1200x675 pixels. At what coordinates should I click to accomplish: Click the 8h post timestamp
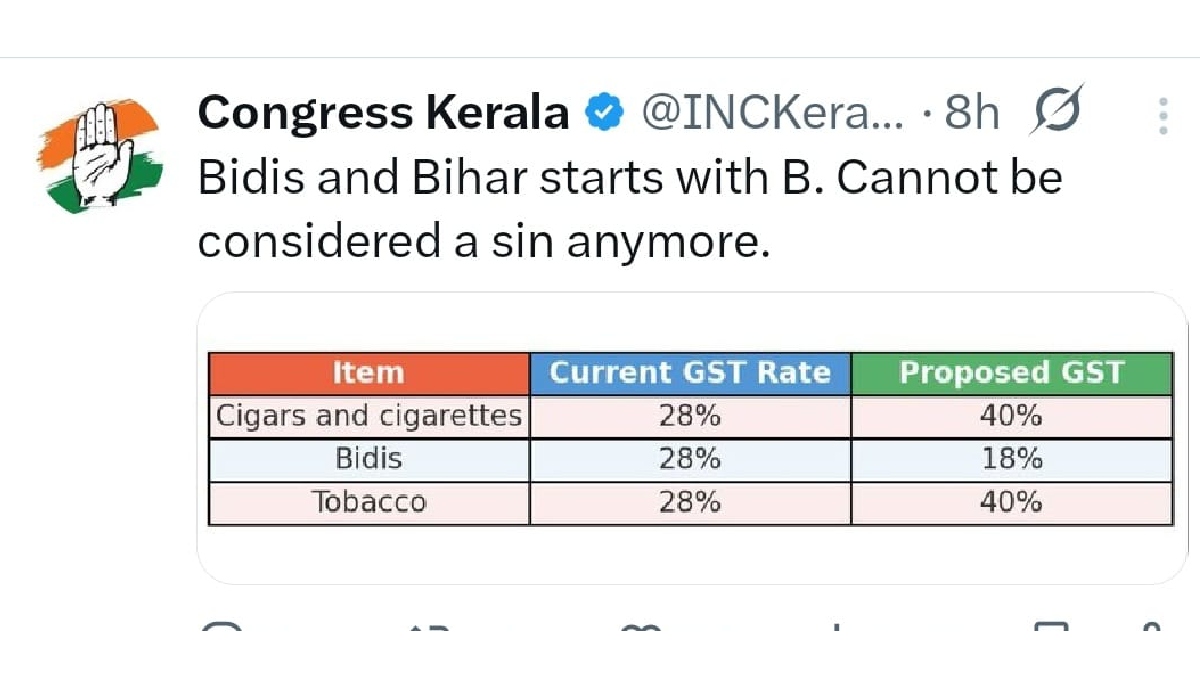click(x=971, y=114)
